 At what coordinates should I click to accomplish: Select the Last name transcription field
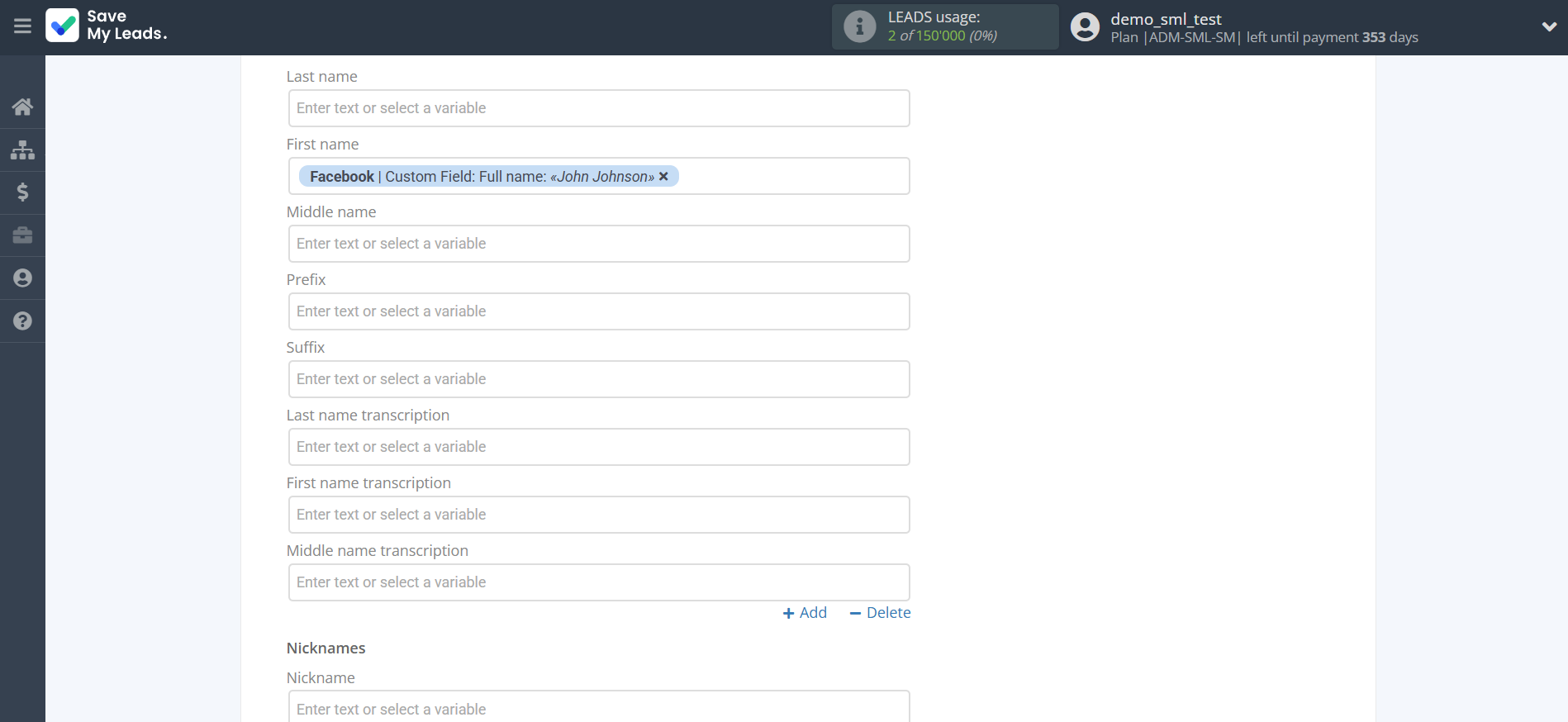599,447
